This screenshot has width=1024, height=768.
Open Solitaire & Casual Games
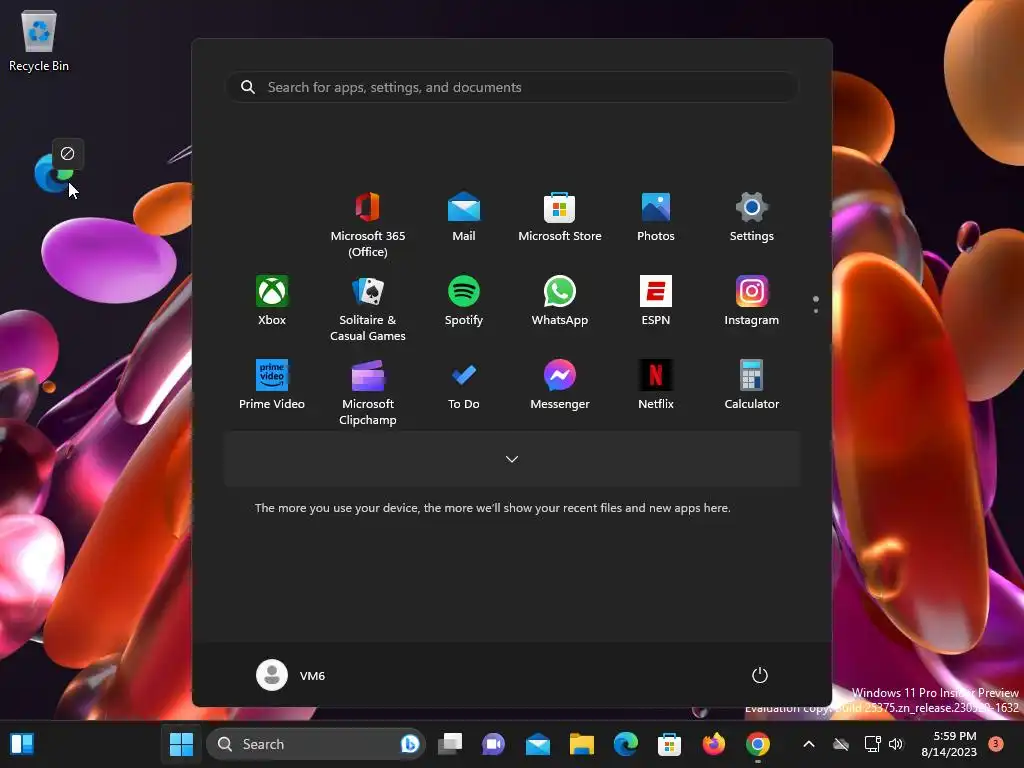point(368,308)
